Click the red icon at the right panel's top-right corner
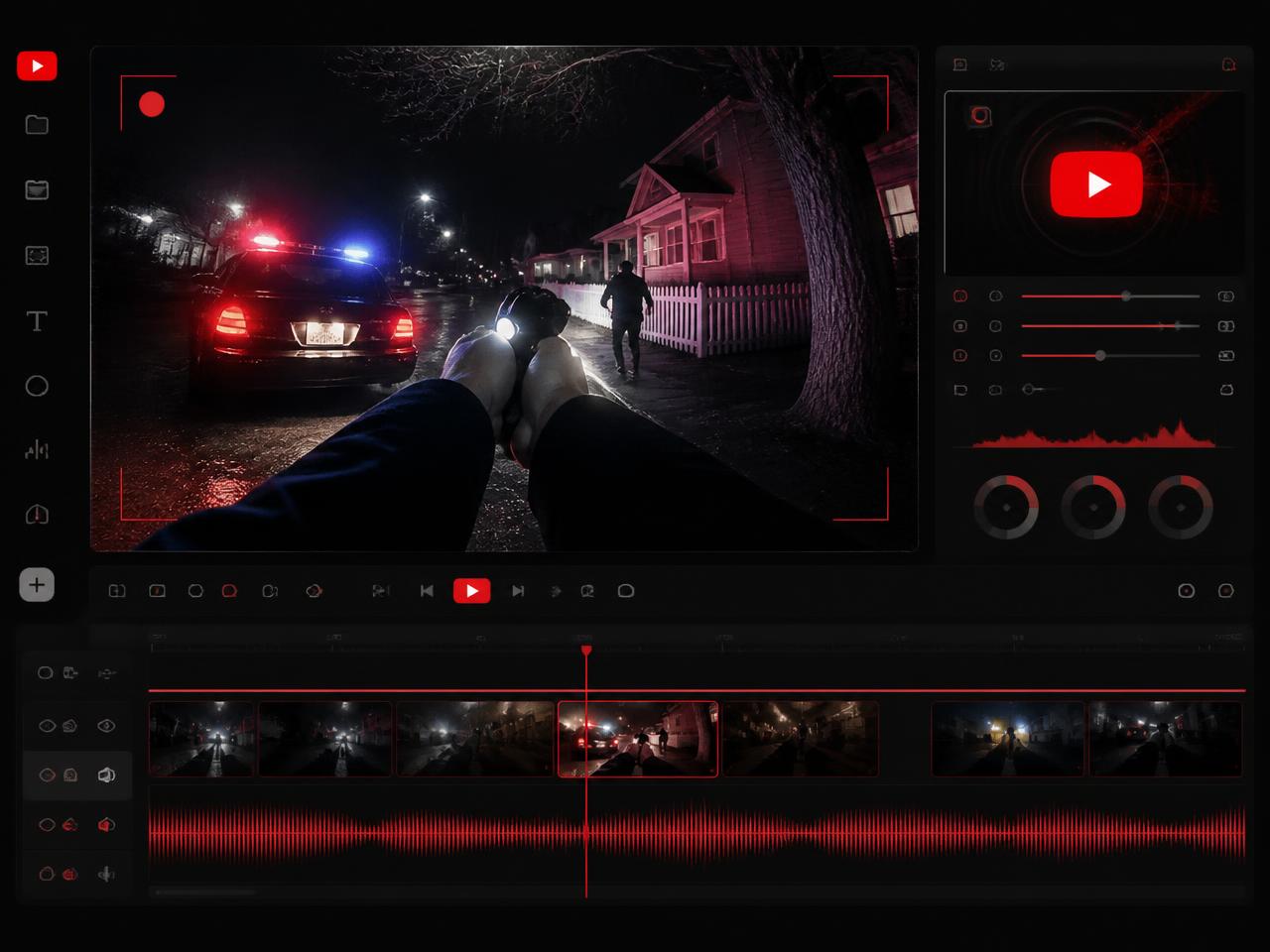Image resolution: width=1270 pixels, height=952 pixels. (x=1228, y=65)
